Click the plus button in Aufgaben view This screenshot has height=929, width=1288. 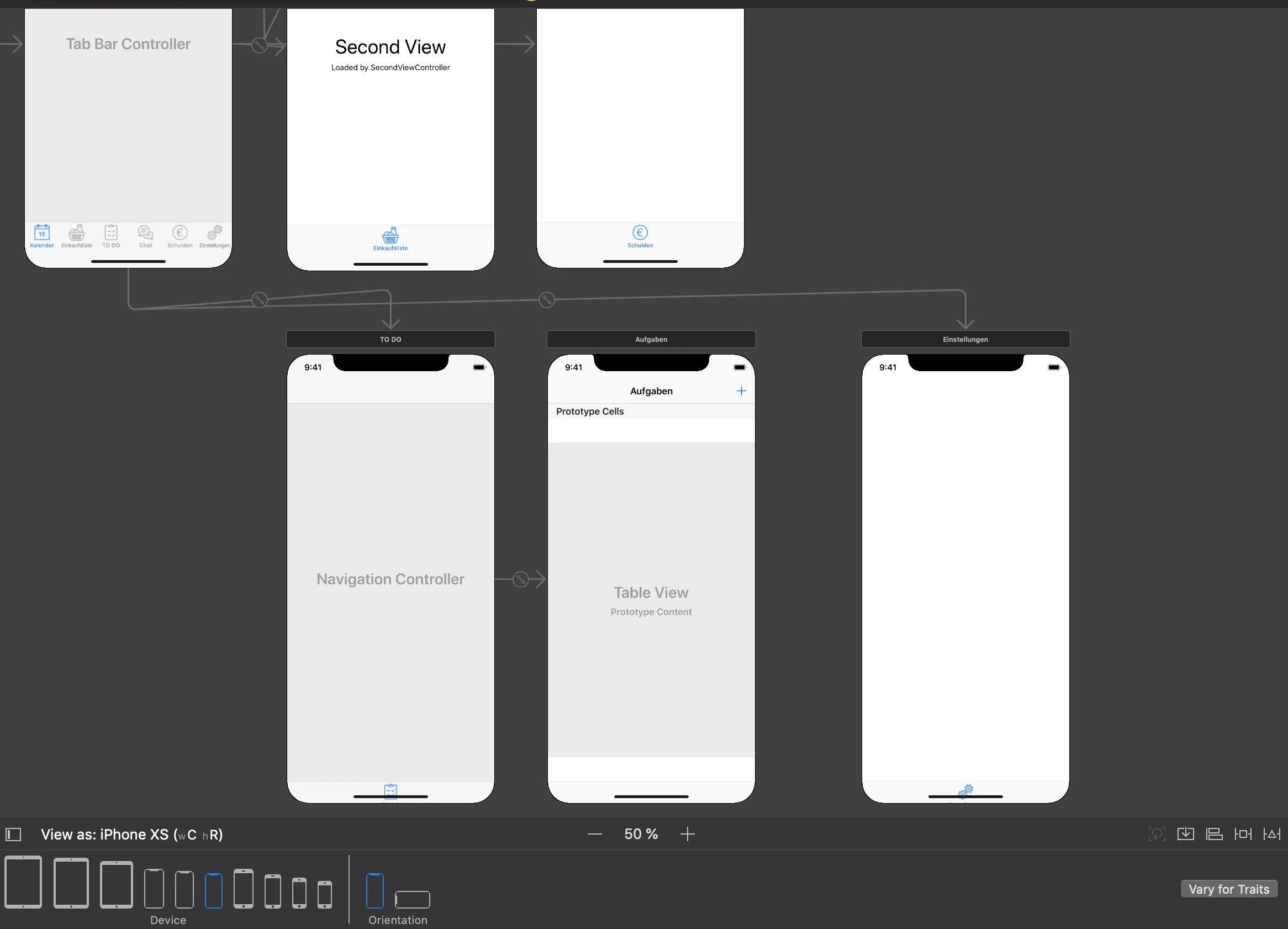coord(742,391)
